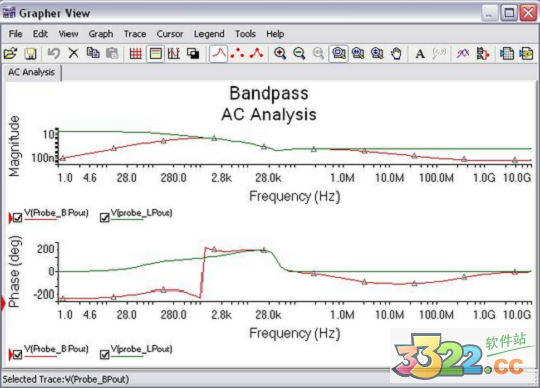
Task: Open the Graph menu
Action: pyautogui.click(x=101, y=34)
